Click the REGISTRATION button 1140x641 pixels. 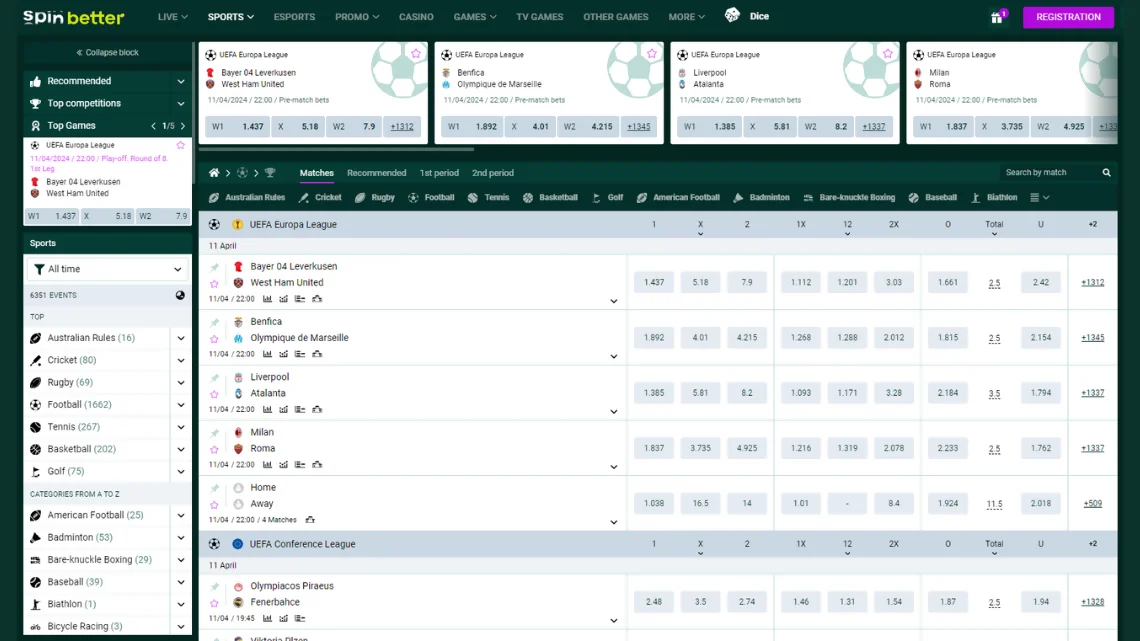1068,17
